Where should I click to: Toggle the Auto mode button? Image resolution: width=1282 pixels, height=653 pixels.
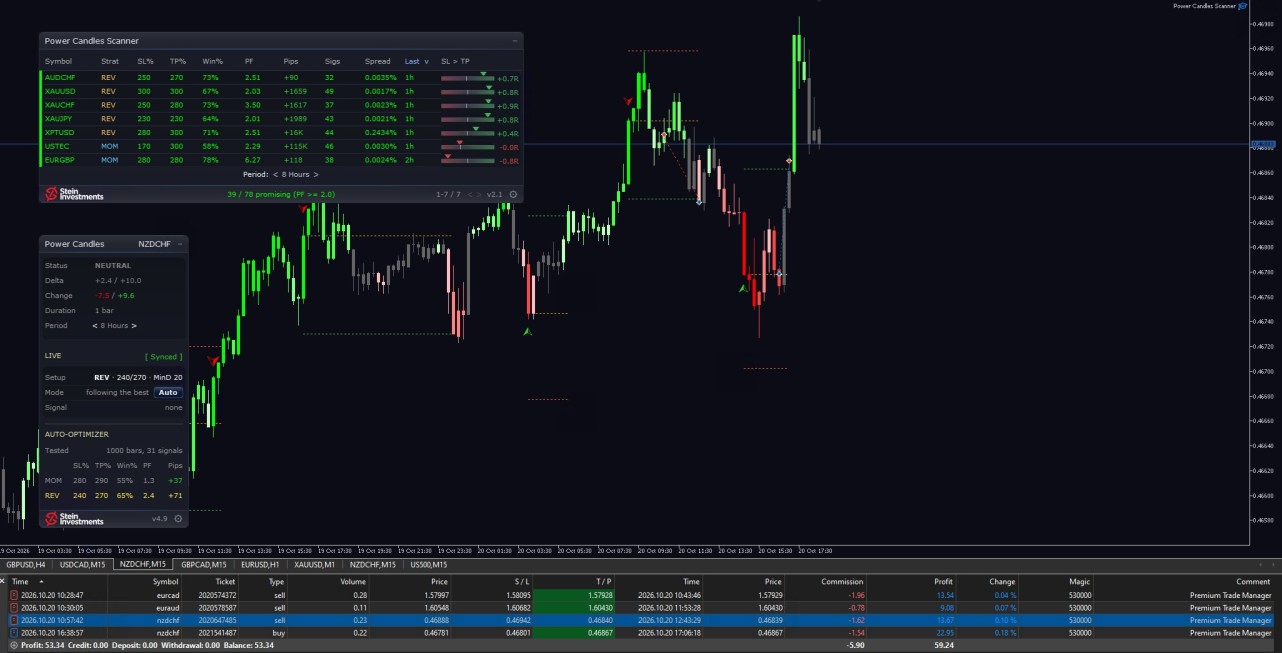coord(168,392)
